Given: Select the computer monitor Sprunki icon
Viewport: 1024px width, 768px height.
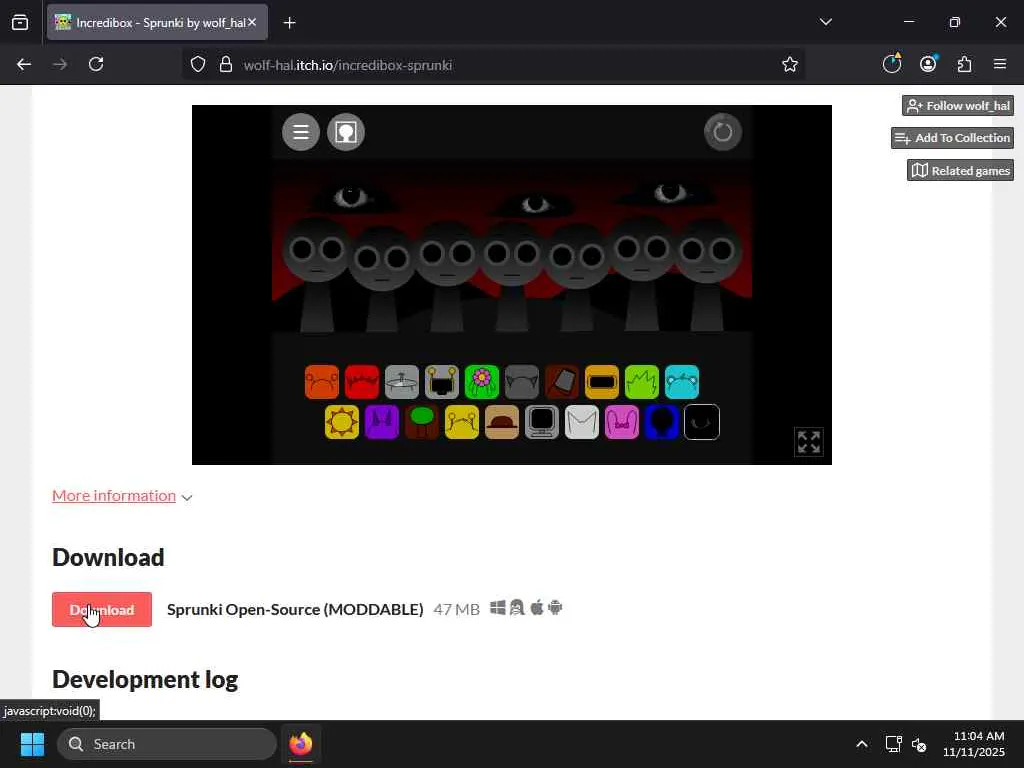Looking at the screenshot, I should 542,422.
